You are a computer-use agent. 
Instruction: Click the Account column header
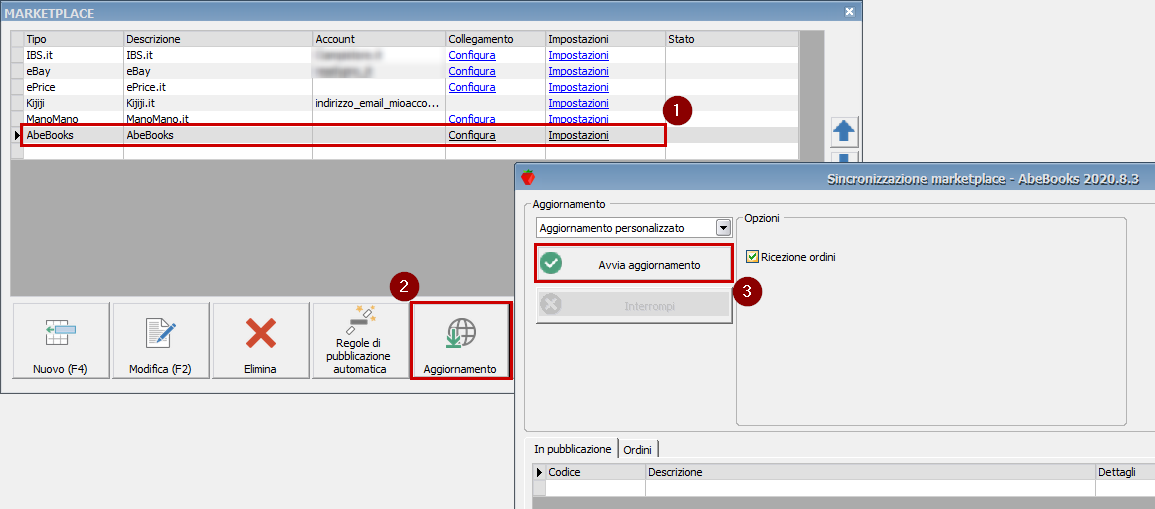coord(379,39)
